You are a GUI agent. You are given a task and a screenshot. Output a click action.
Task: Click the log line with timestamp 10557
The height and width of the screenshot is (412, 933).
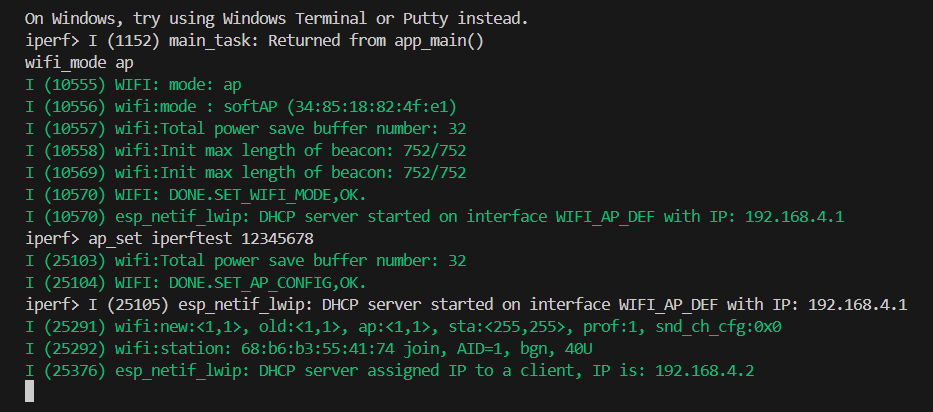(245, 128)
